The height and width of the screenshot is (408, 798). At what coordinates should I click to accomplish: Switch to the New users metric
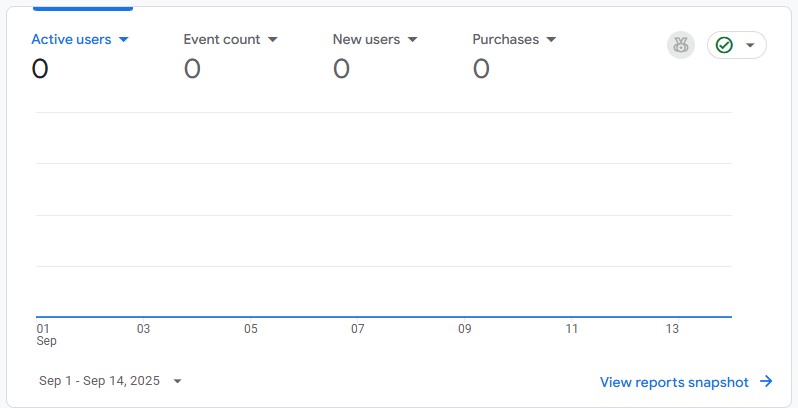pos(366,40)
